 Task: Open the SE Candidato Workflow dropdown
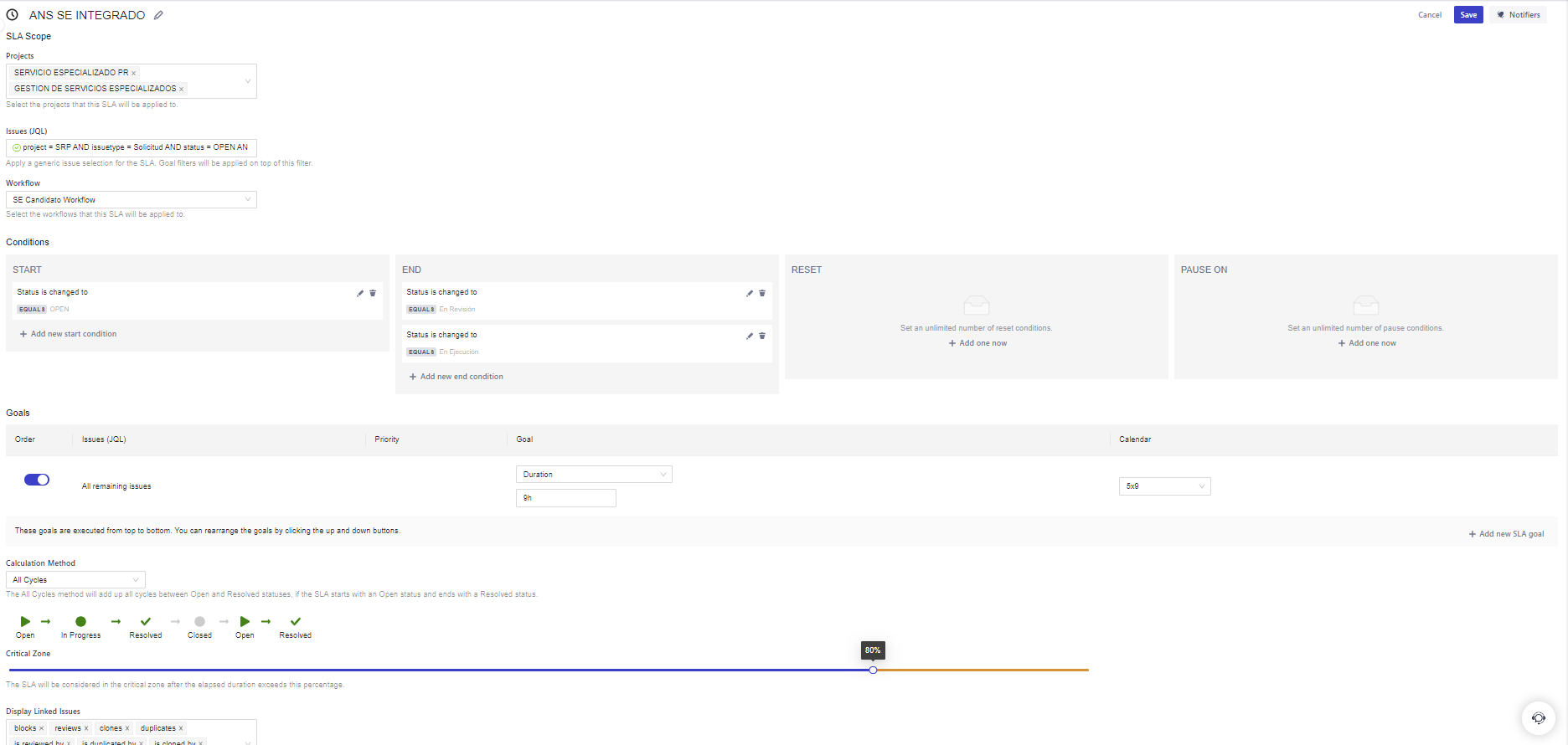point(132,199)
